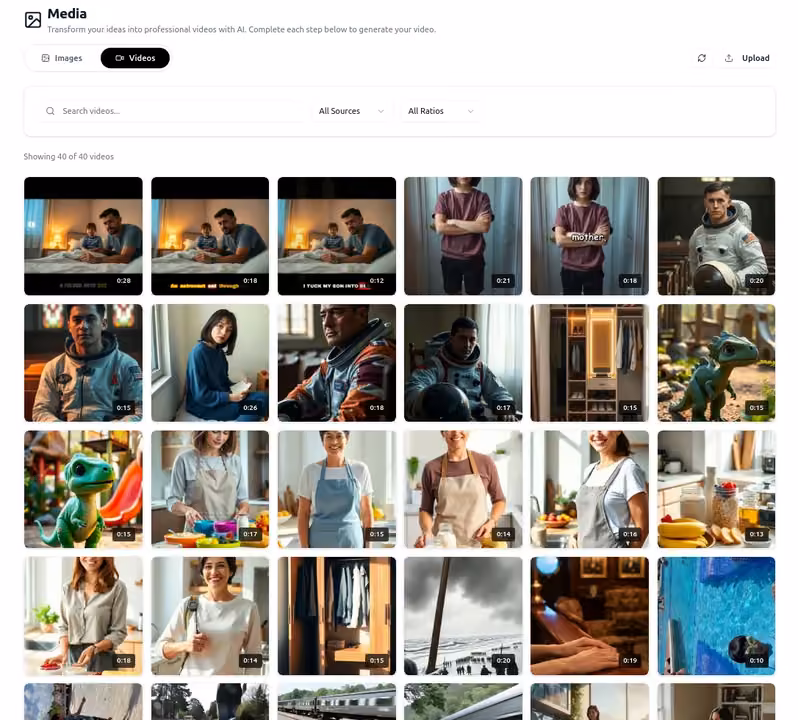
Task: Open the train on tracks video
Action: point(337,702)
